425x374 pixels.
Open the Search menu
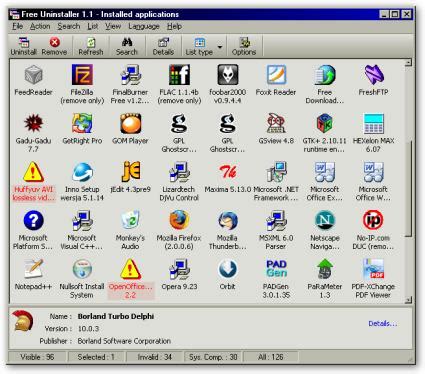click(x=68, y=26)
